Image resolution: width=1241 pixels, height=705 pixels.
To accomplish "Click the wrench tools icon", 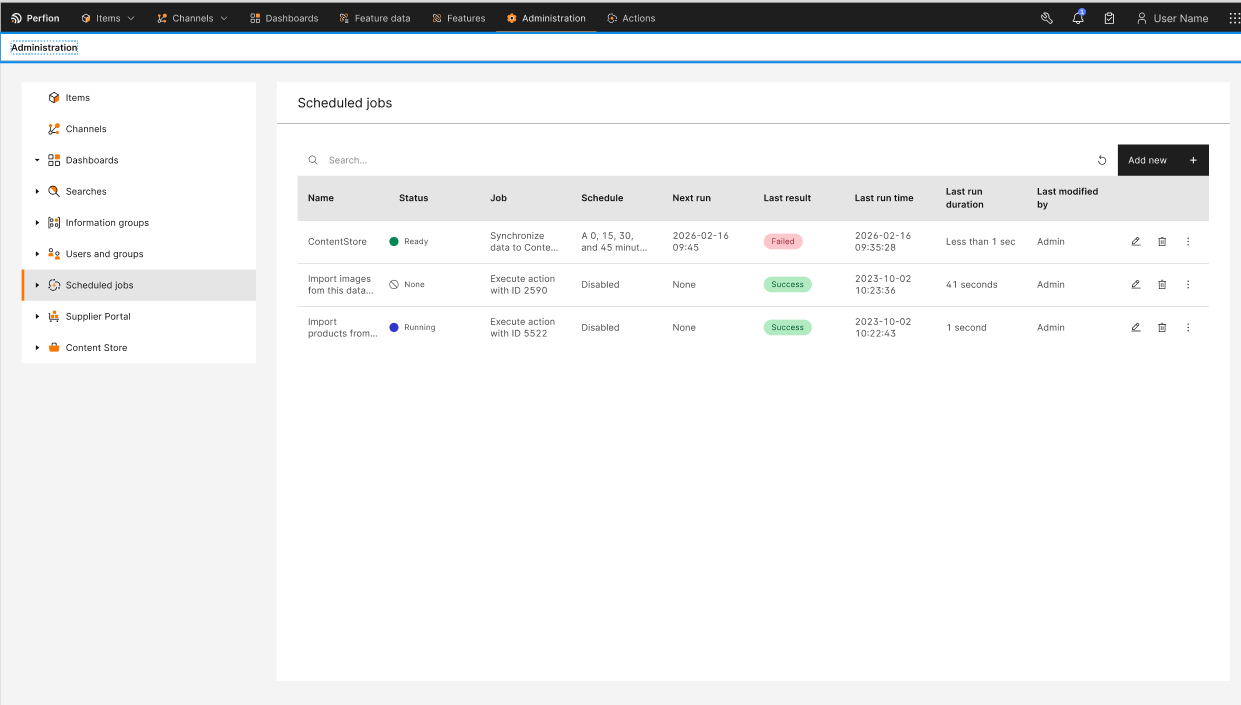I will coord(1047,18).
